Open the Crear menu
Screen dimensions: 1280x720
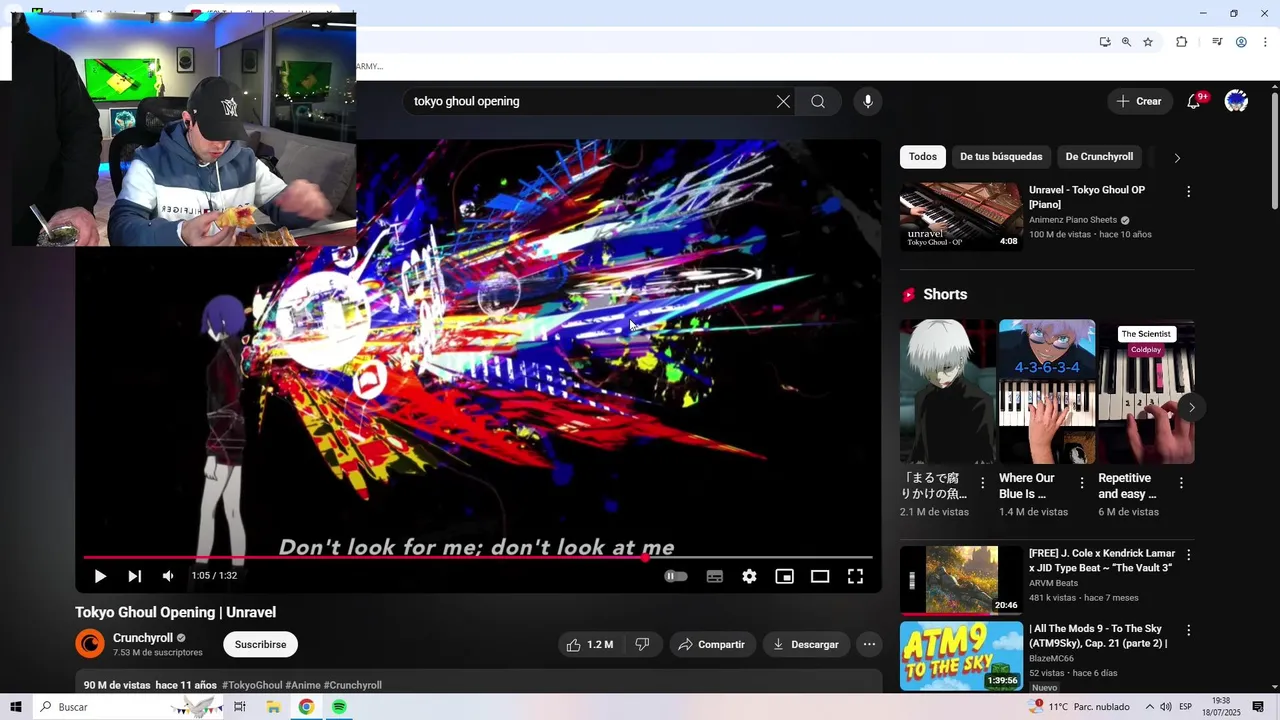point(1139,101)
